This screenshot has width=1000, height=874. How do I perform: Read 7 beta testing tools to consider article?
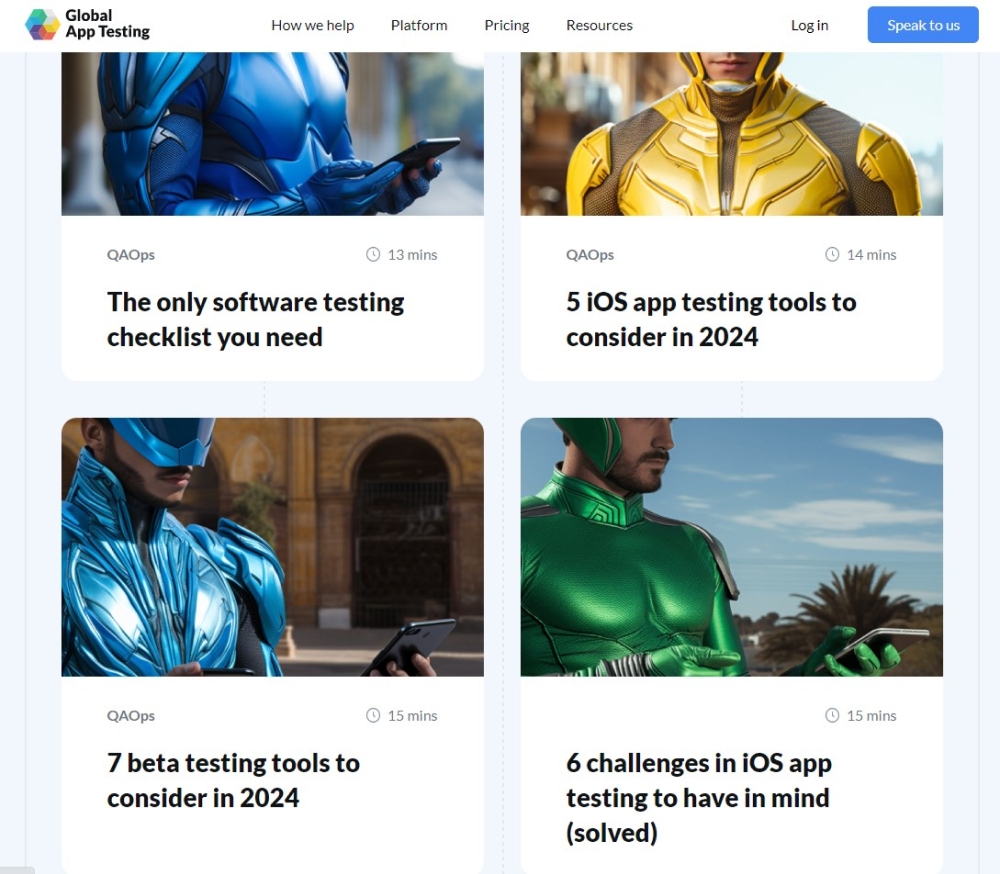[x=233, y=780]
